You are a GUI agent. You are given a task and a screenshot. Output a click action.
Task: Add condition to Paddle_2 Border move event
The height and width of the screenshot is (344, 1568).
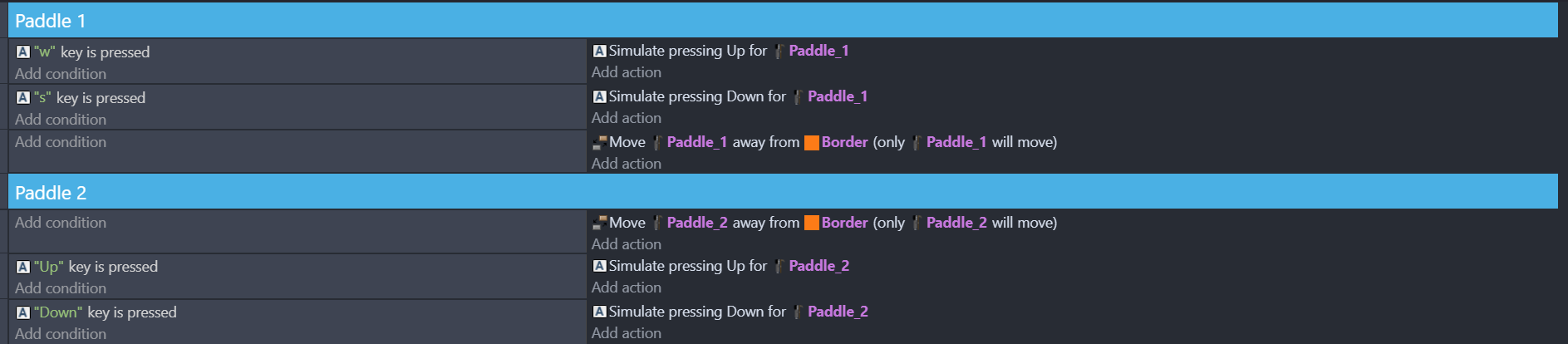61,223
